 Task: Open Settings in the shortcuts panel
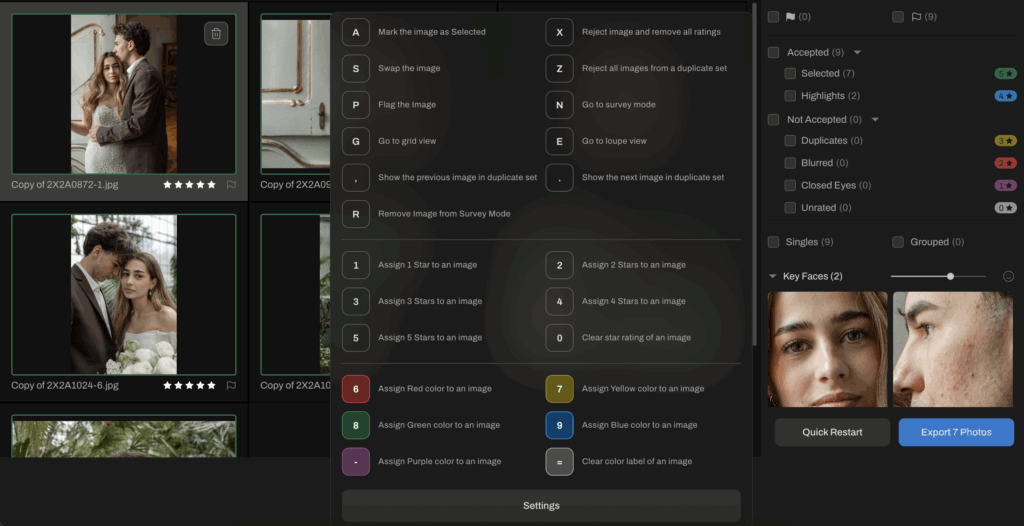[541, 506]
